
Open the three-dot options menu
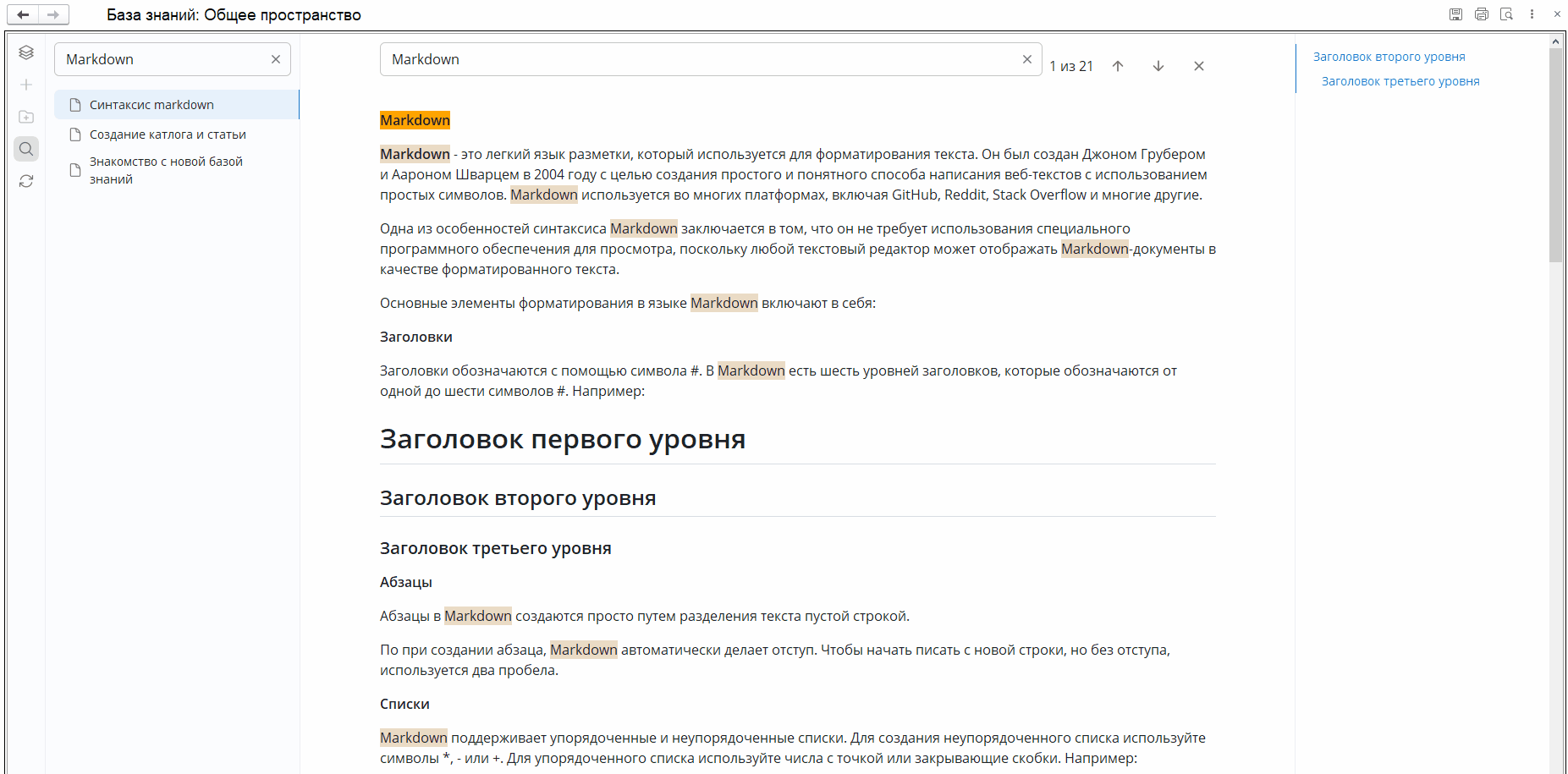click(x=1532, y=14)
